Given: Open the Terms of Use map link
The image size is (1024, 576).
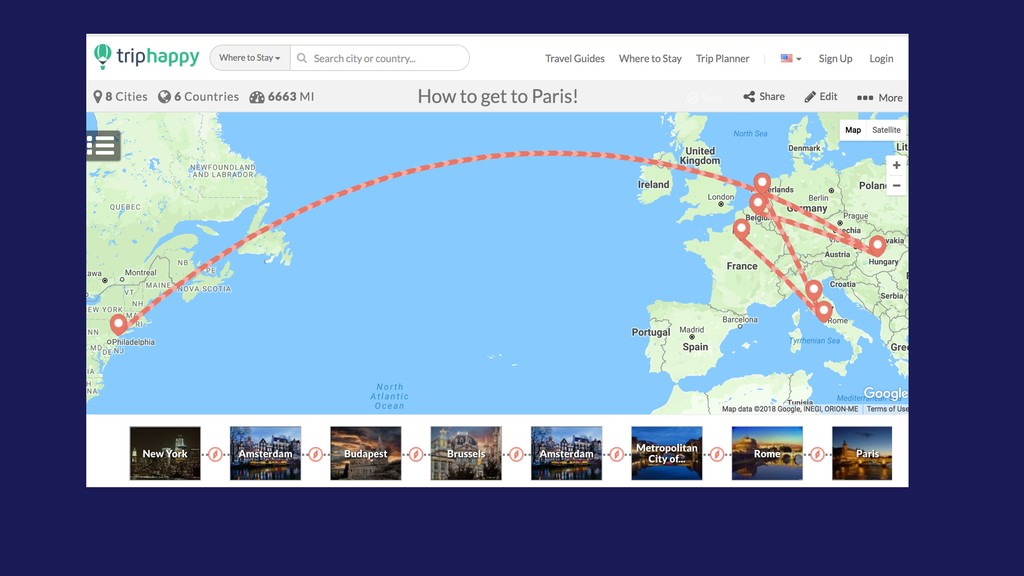Looking at the screenshot, I should 887,409.
